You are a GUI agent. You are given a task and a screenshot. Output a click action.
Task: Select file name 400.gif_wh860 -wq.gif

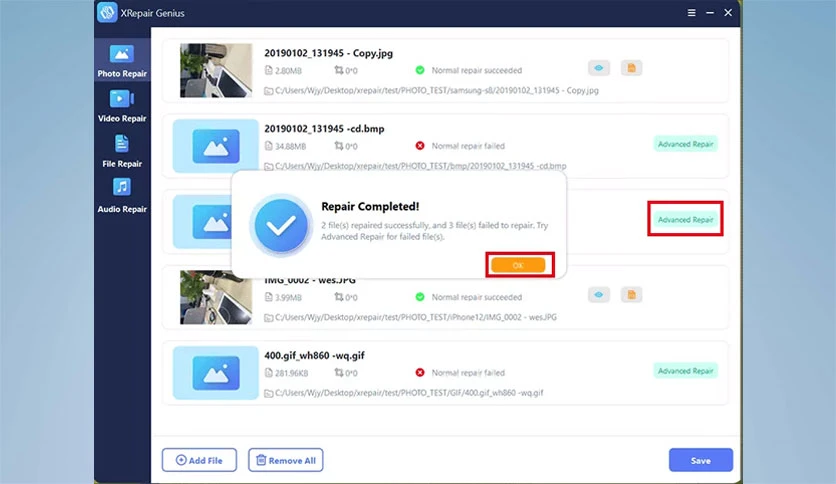[315, 356]
